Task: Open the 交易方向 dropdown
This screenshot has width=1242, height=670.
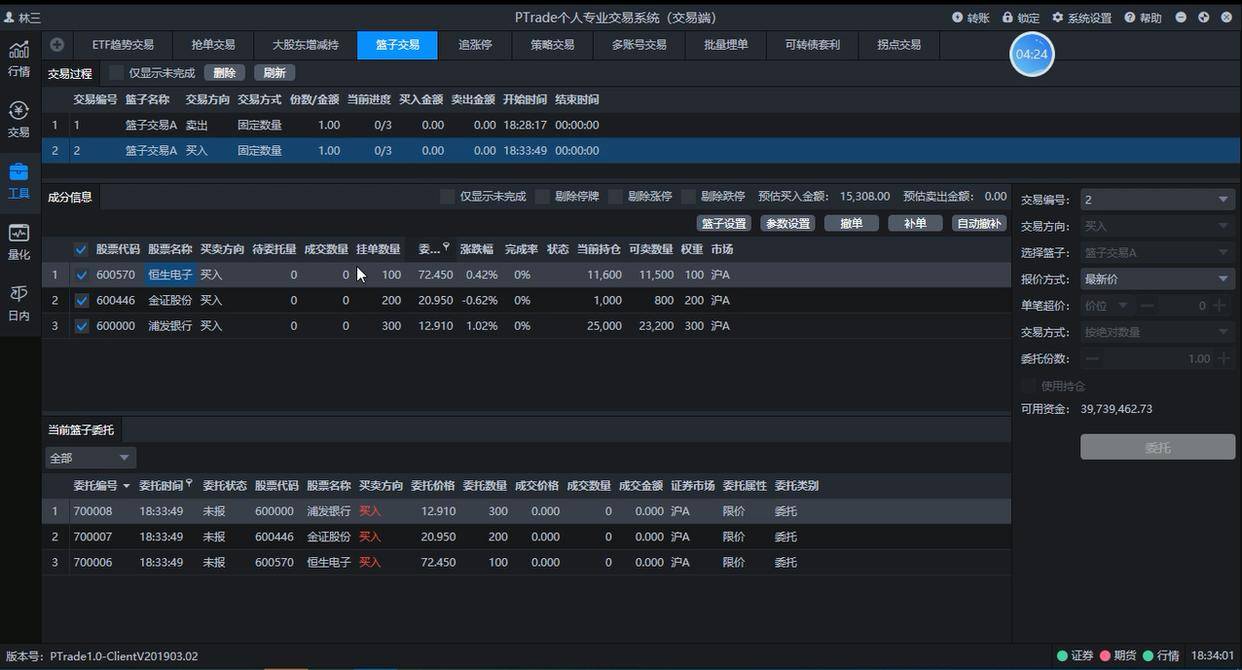Action: click(x=1157, y=226)
